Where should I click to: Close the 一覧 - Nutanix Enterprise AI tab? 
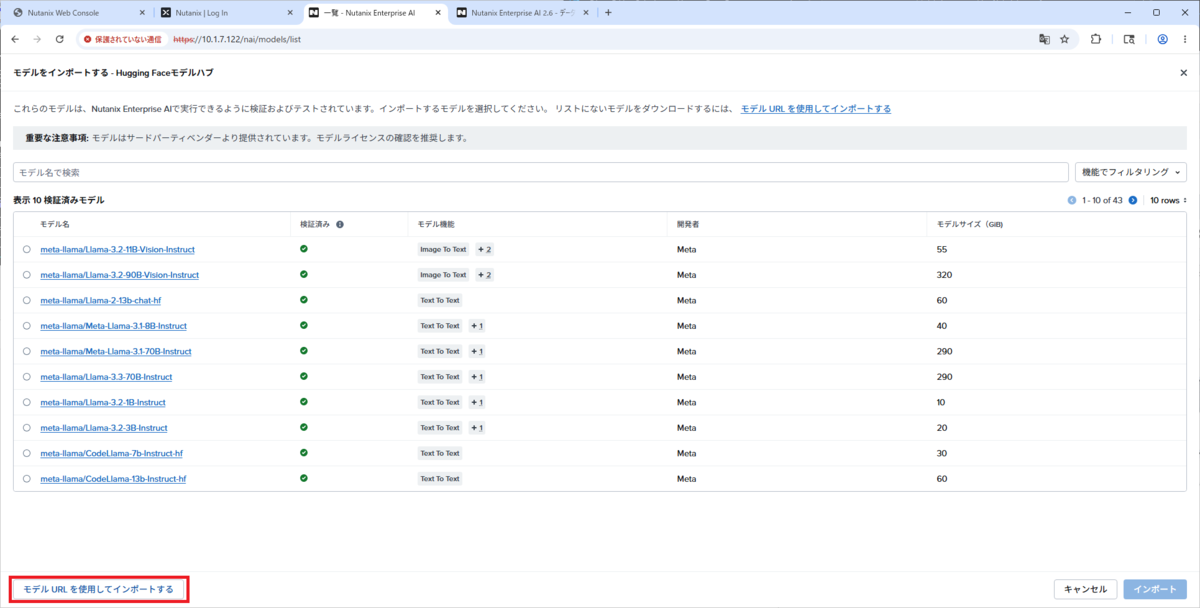tap(439, 12)
